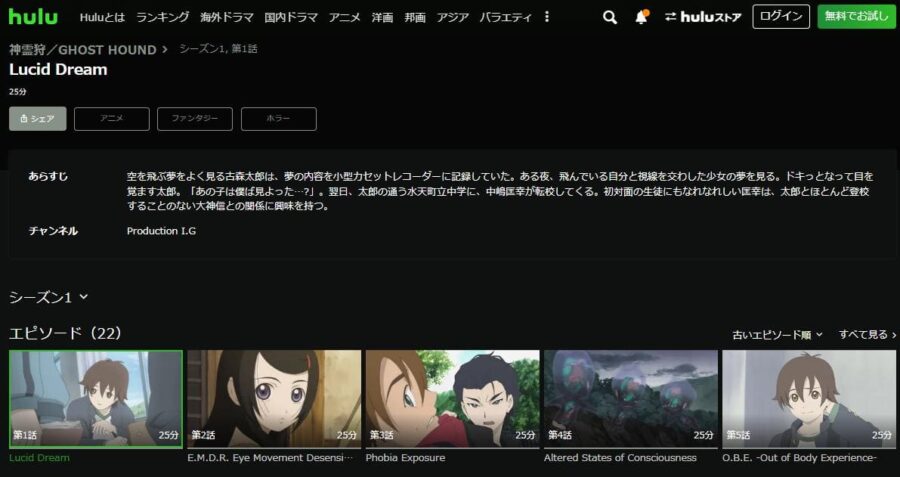The height and width of the screenshot is (477, 900).
Task: Follow the 神霊狩/GHOST HOUND breadcrumb link
Action: (x=83, y=49)
